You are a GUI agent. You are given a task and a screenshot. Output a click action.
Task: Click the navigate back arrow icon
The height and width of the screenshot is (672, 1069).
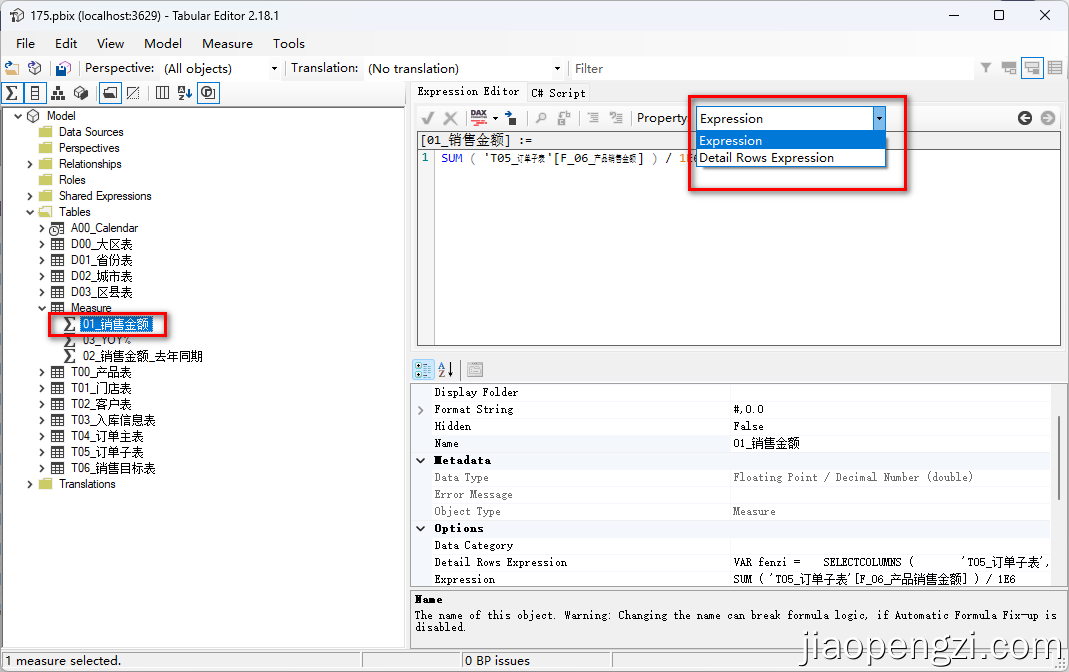tap(1025, 118)
